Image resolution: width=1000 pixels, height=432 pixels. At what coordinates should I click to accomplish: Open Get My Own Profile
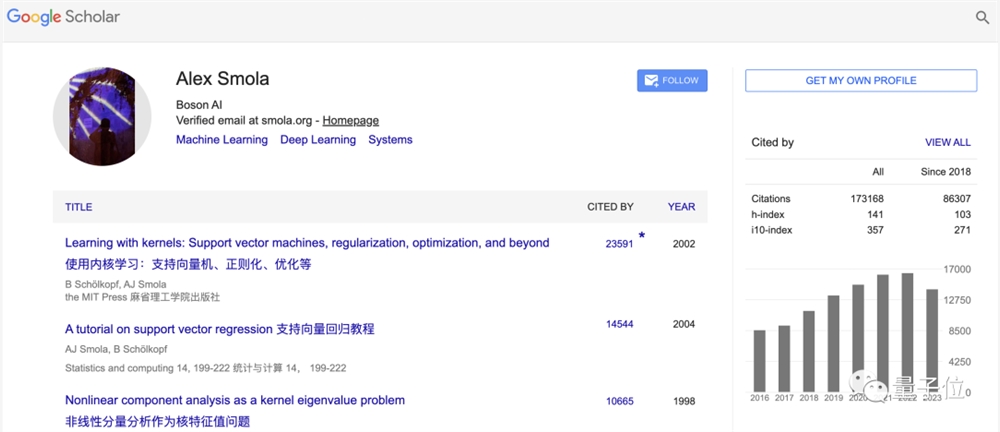click(861, 80)
